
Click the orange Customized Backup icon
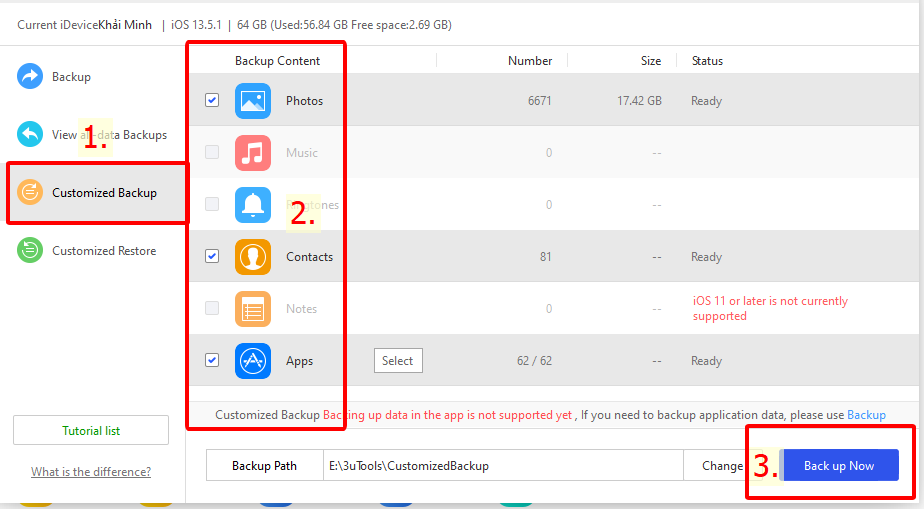(30, 192)
